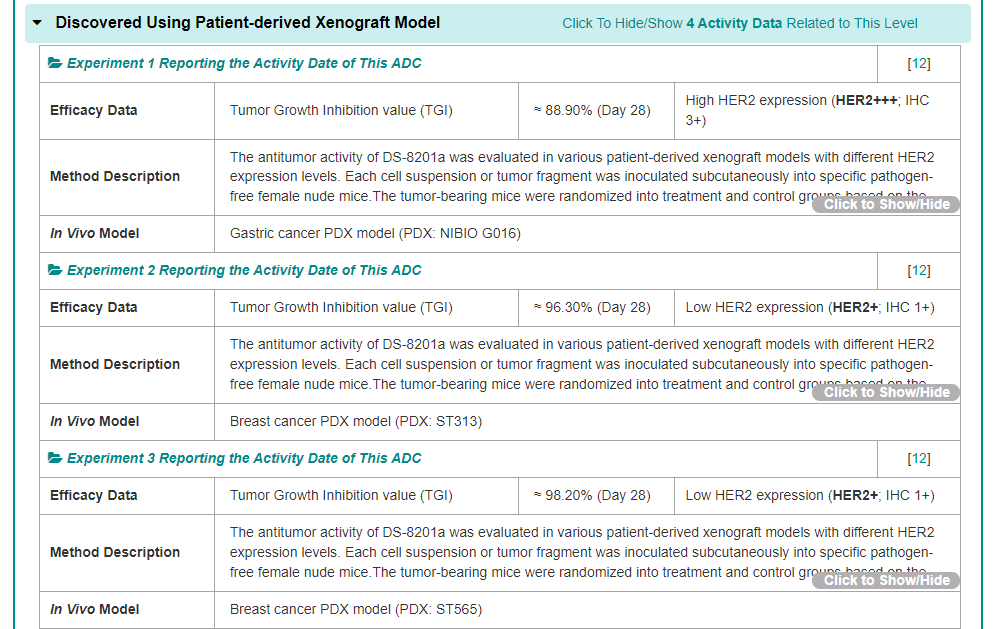Select Experiment 1 Reporting the Activity title
Screen dimensions: 1000x629
coord(244,63)
